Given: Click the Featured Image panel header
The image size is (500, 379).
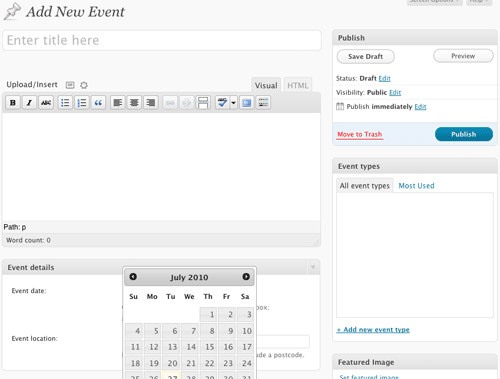Looking at the screenshot, I should [415, 362].
